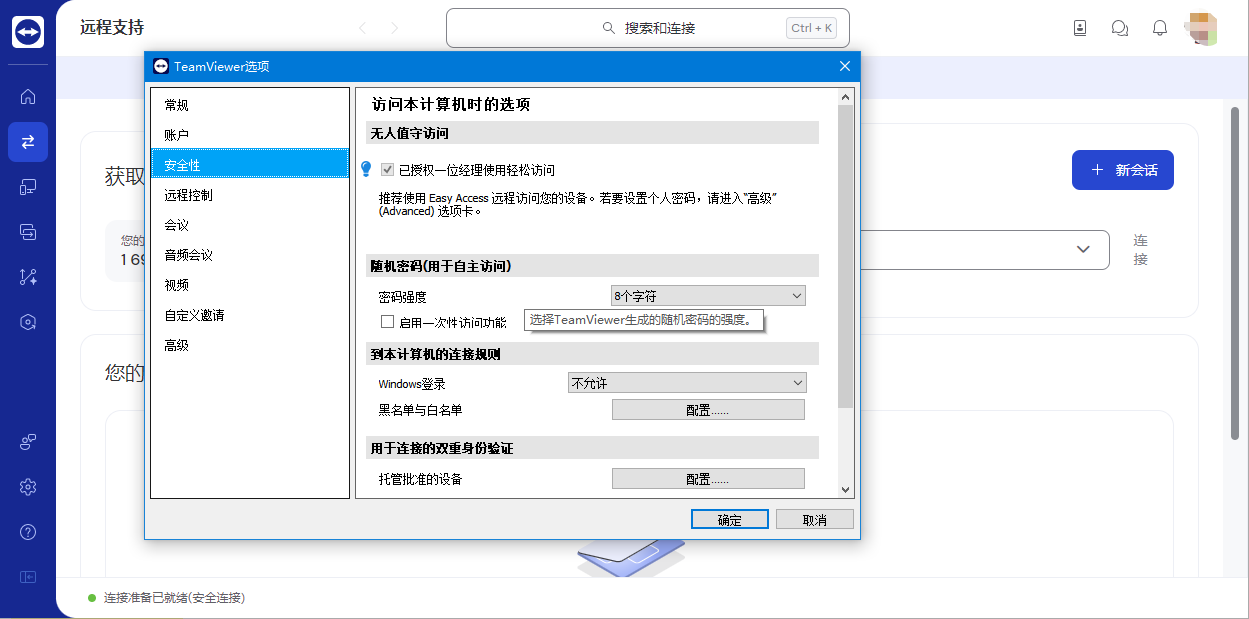
Task: Close the TeamViewer options dialog
Action: (844, 67)
